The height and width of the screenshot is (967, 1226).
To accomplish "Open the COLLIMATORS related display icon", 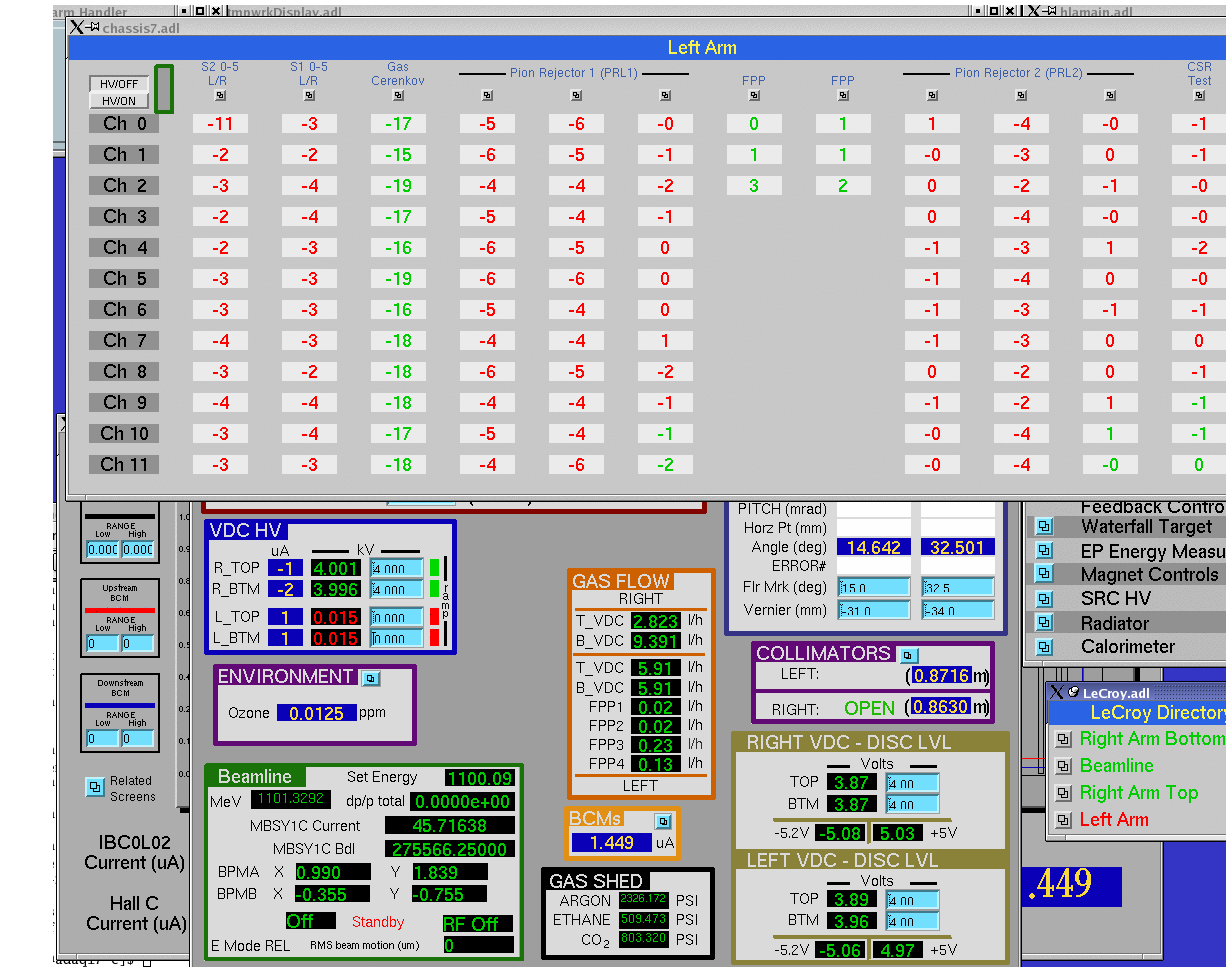I will [908, 656].
